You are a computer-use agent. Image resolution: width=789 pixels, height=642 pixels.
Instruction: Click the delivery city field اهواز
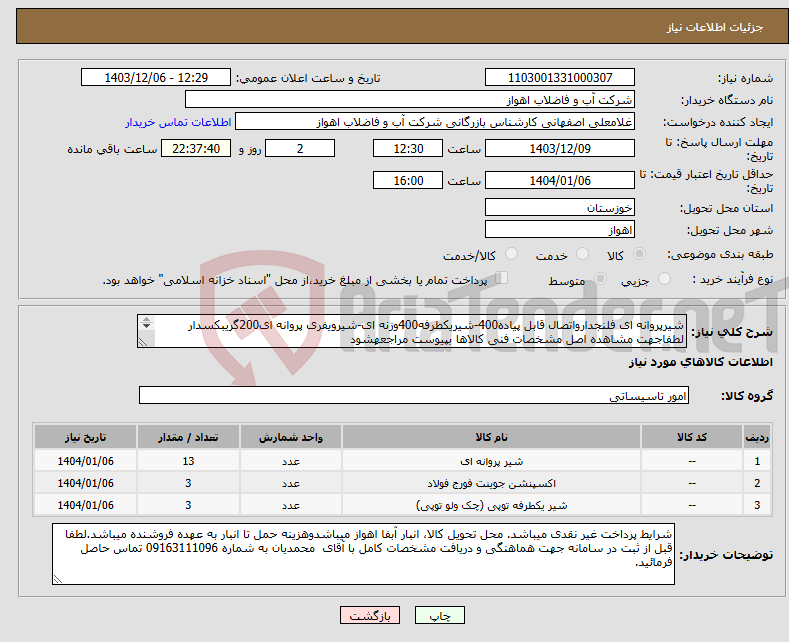click(x=560, y=229)
